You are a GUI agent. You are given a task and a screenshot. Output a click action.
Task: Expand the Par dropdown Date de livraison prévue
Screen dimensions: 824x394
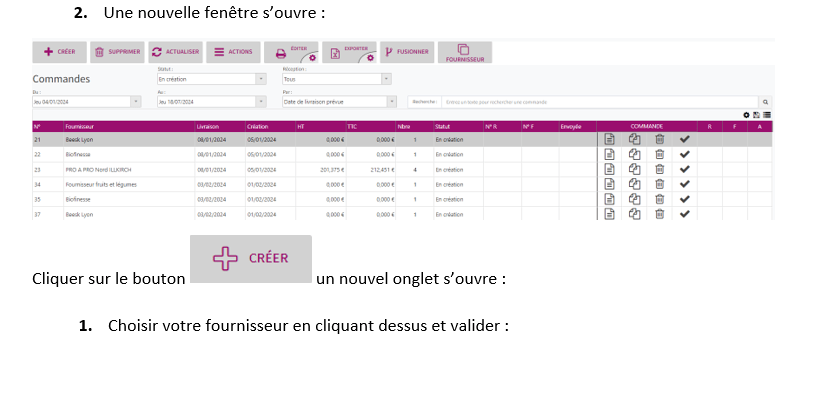coord(392,102)
